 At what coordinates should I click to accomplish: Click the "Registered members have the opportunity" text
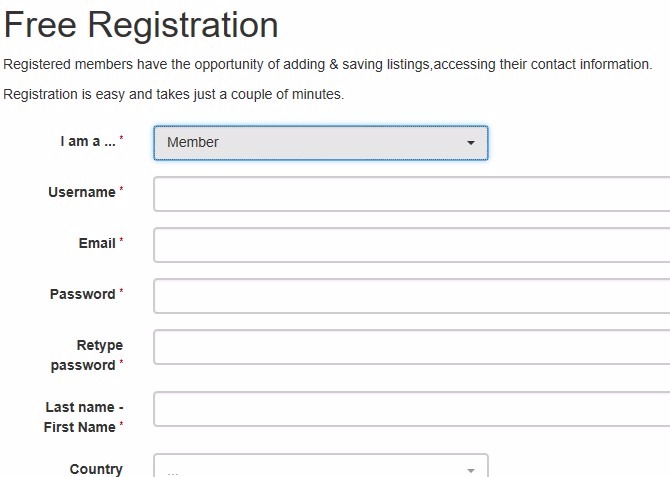click(x=327, y=65)
